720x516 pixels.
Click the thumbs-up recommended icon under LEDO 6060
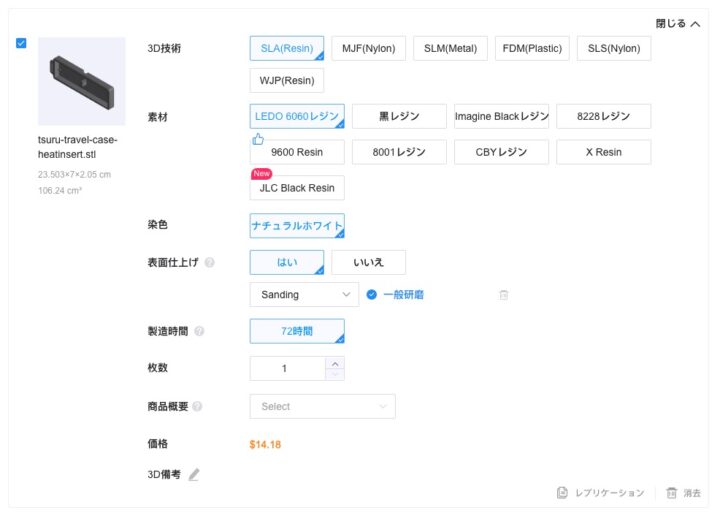tap(257, 139)
